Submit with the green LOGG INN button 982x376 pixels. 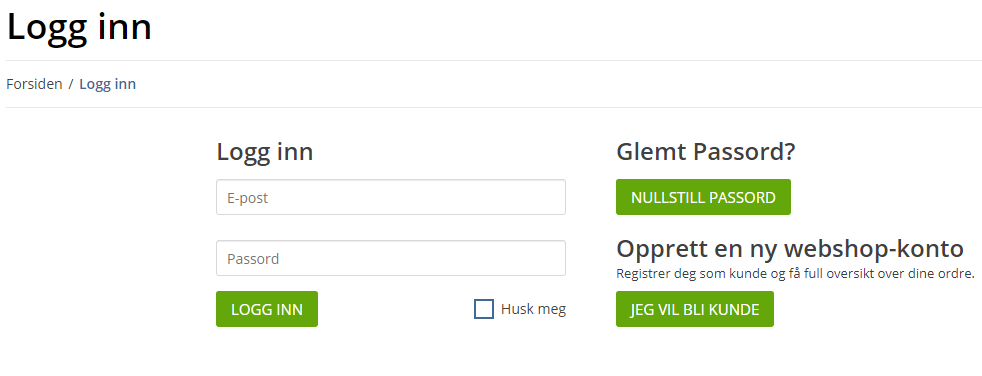coord(267,309)
